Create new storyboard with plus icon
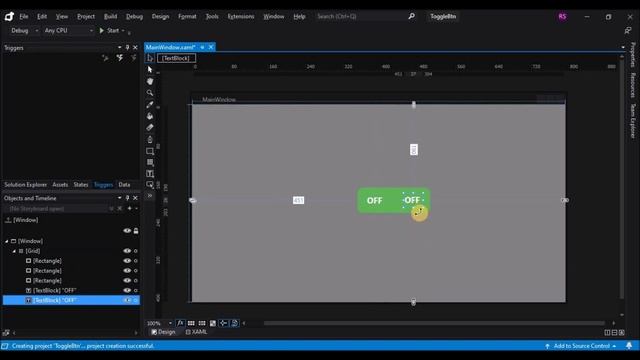Screen dimensions: 640x360 click(x=129, y=209)
